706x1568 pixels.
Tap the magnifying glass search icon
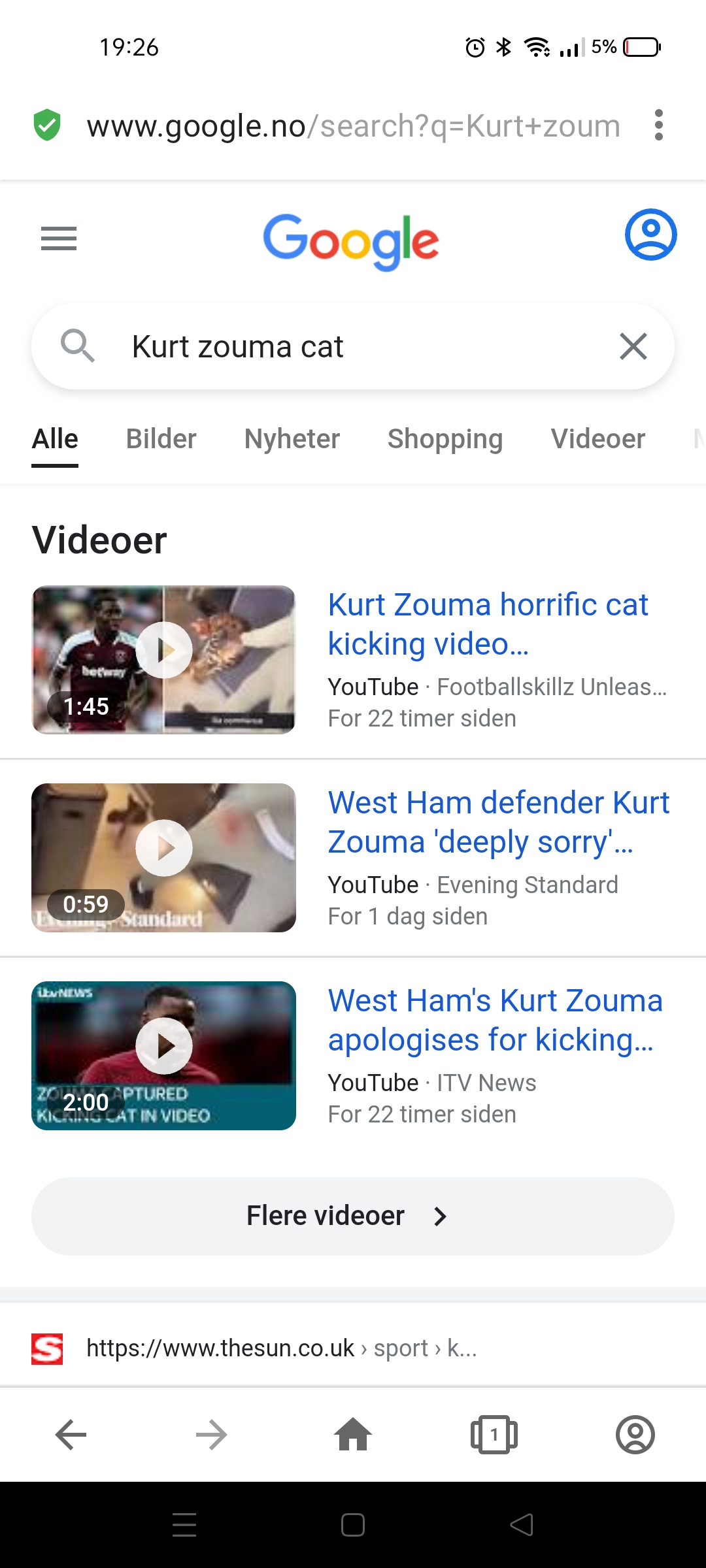78,346
